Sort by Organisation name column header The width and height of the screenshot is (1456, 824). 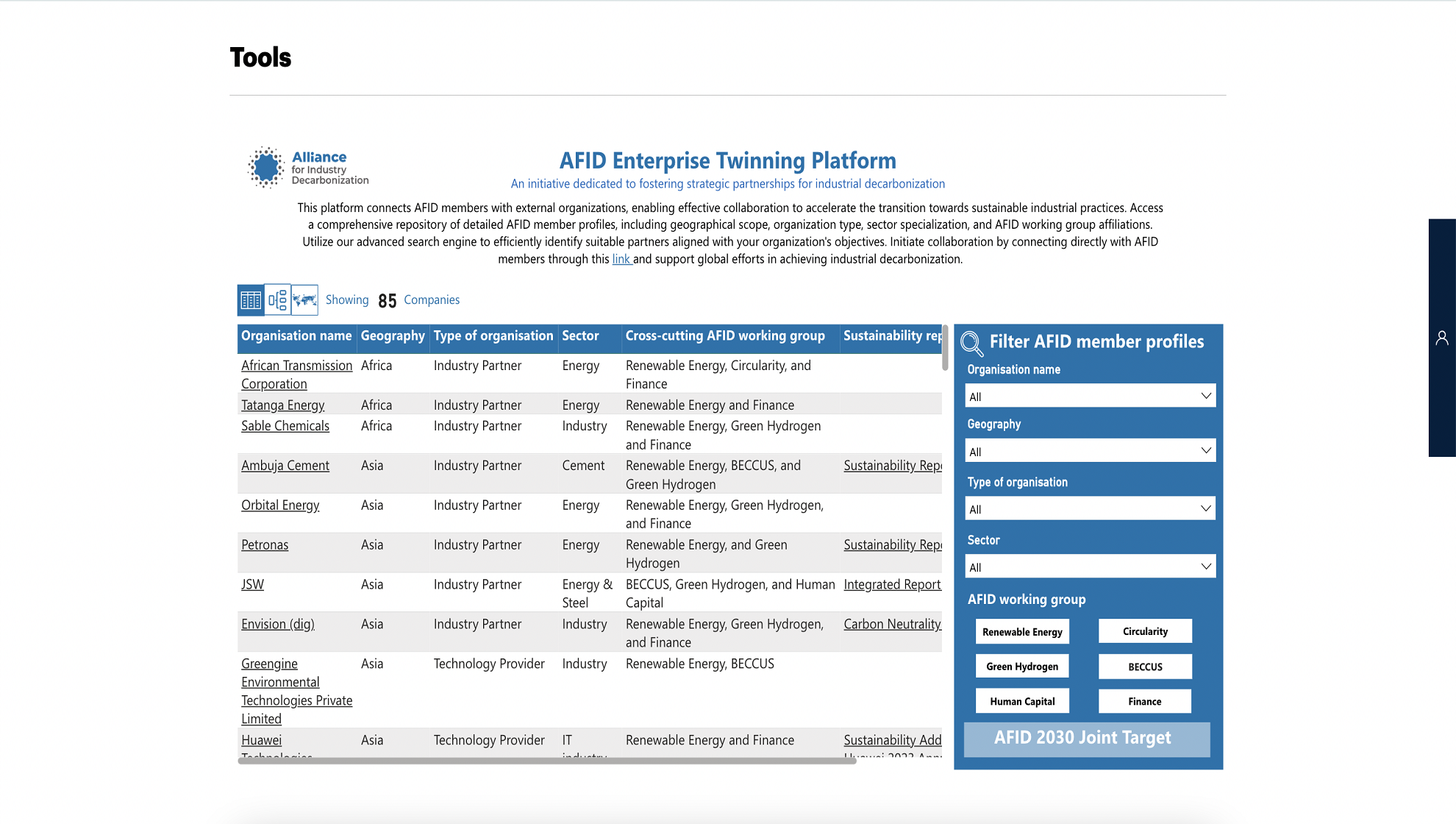(x=296, y=336)
